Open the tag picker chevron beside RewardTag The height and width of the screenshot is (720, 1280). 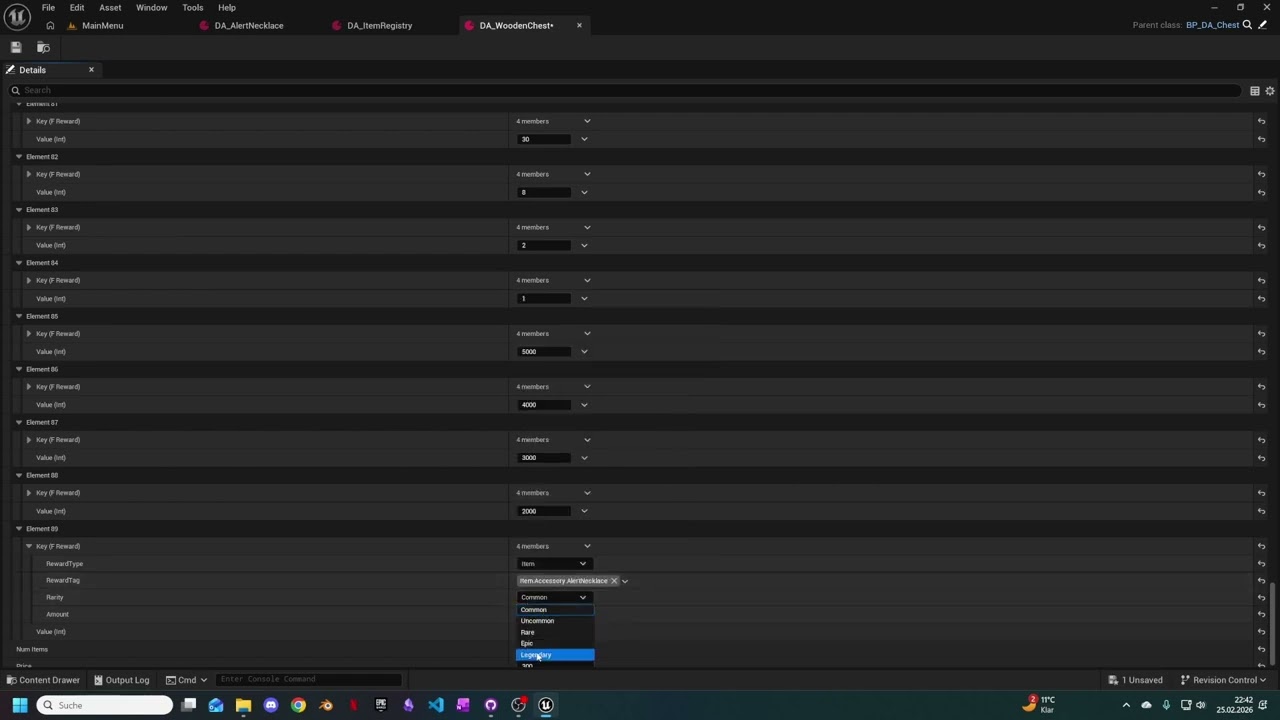[625, 581]
